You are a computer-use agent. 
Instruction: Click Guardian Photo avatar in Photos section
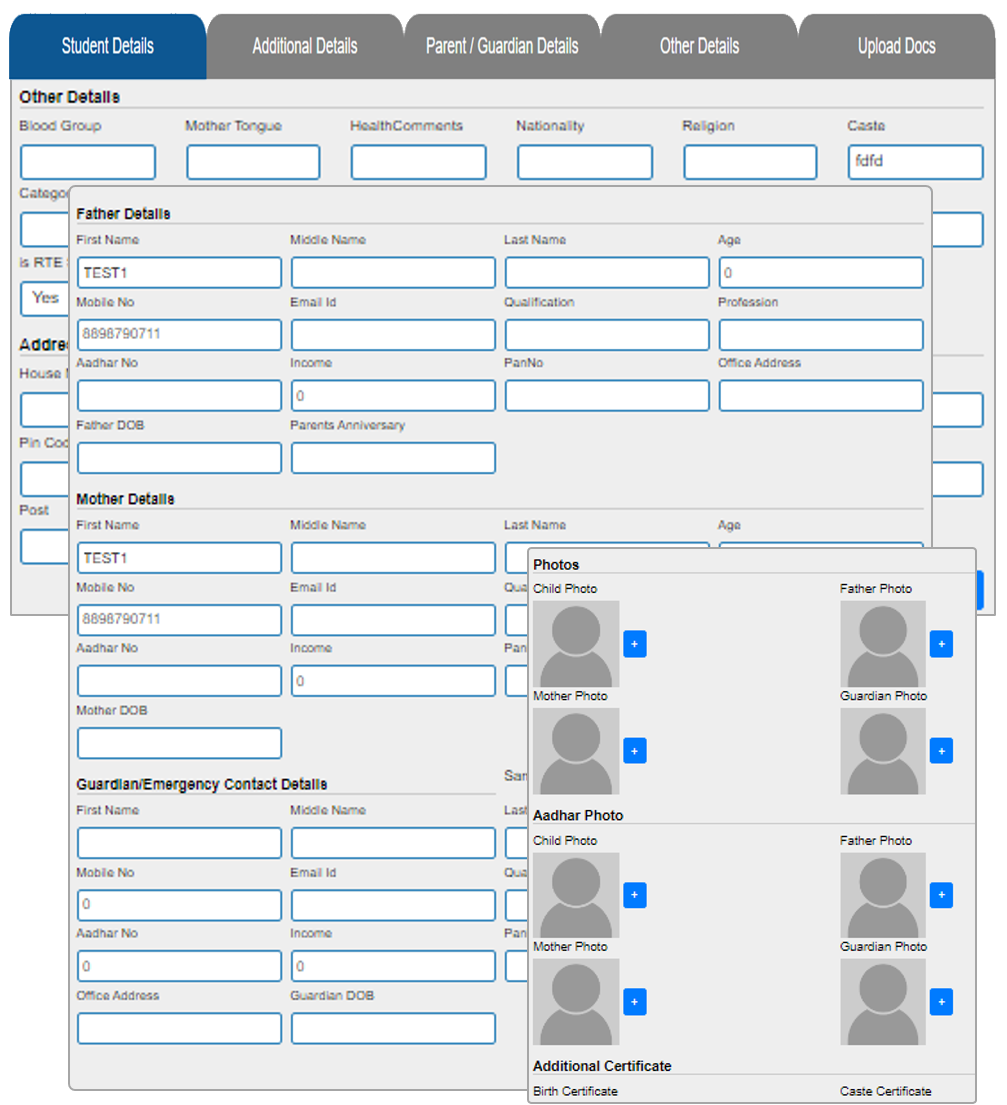[x=883, y=751]
